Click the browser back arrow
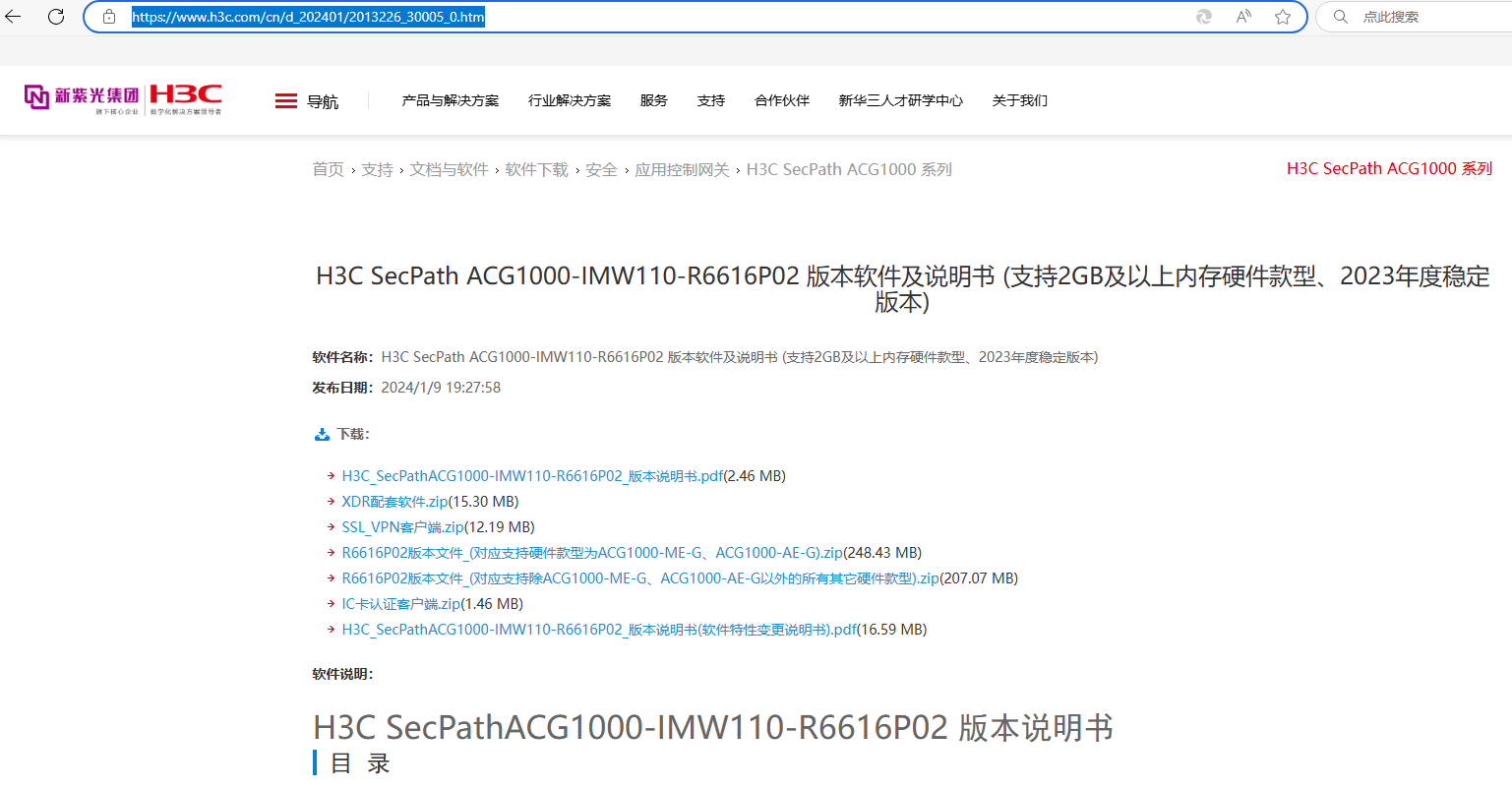The image size is (1512, 790). tap(14, 17)
